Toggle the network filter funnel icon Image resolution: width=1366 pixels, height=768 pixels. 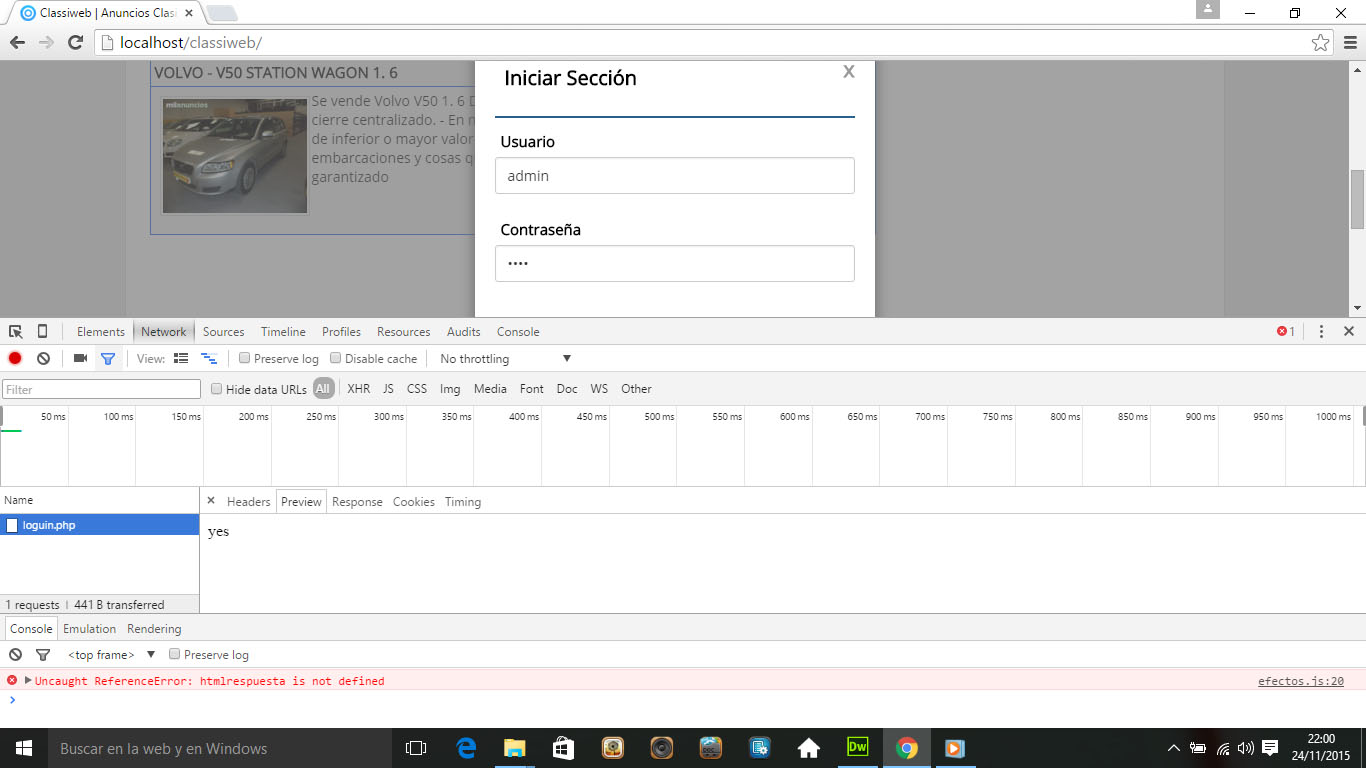tap(108, 358)
